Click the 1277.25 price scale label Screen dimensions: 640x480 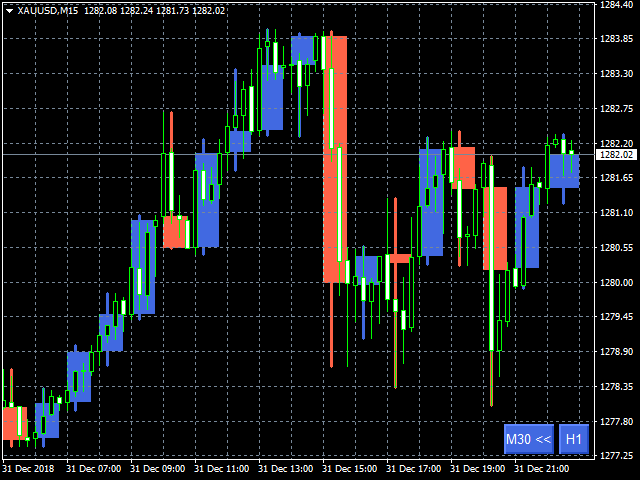pos(616,456)
